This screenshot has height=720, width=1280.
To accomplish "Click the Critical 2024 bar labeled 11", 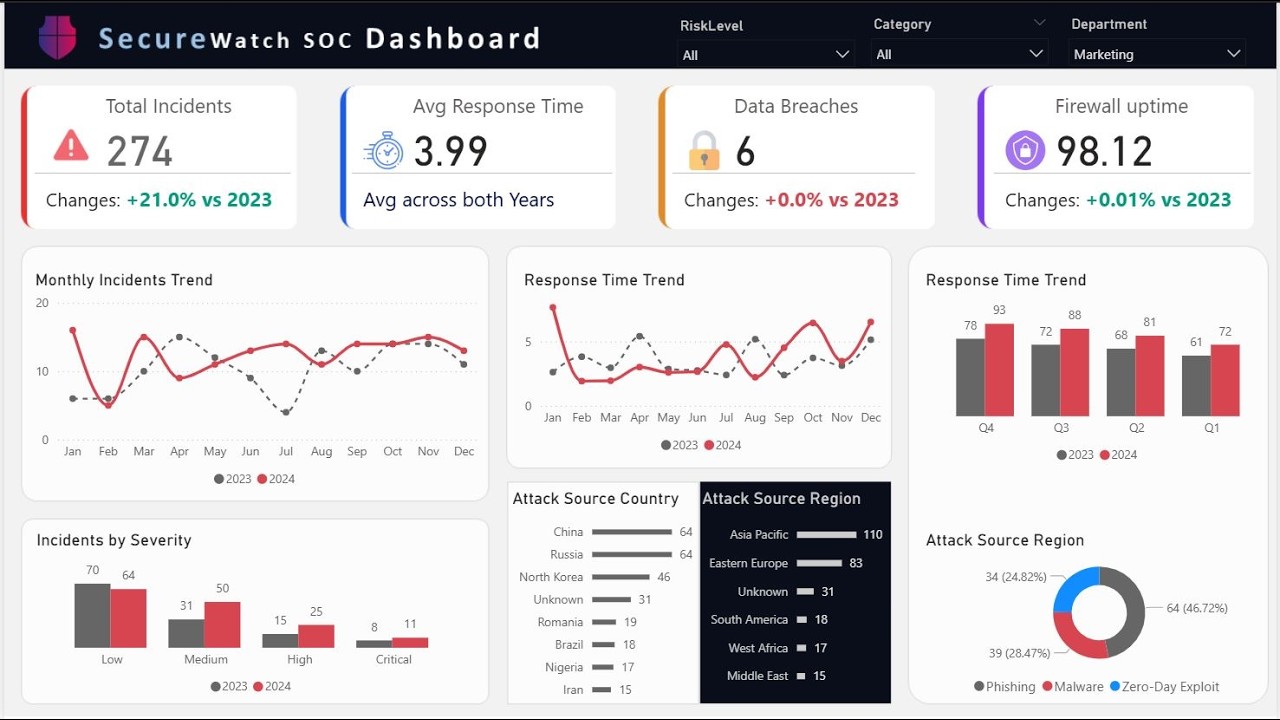I will 410,643.
